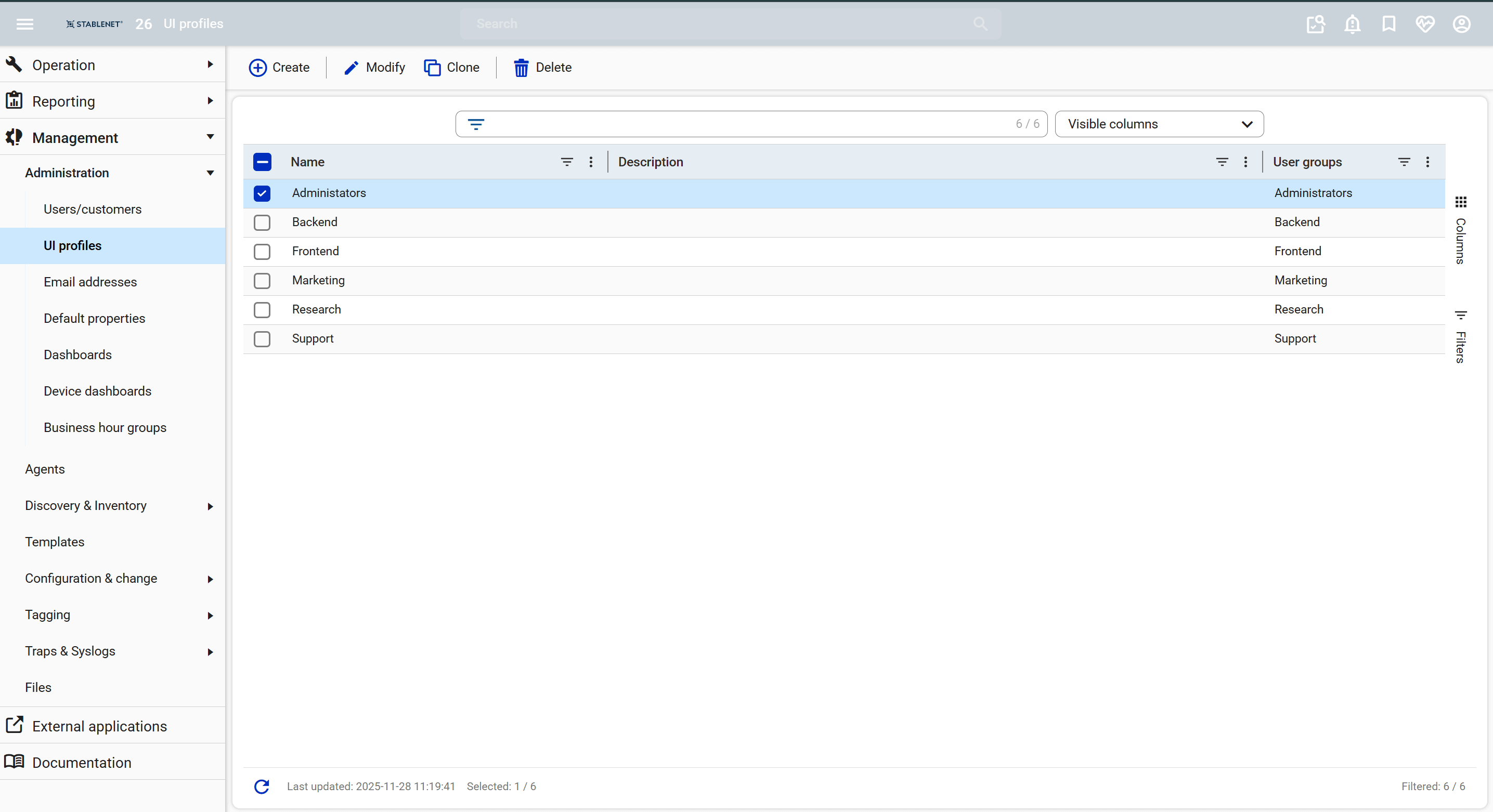Screen dimensions: 1493x812
Task: Click the Clone button
Action: pos(451,68)
